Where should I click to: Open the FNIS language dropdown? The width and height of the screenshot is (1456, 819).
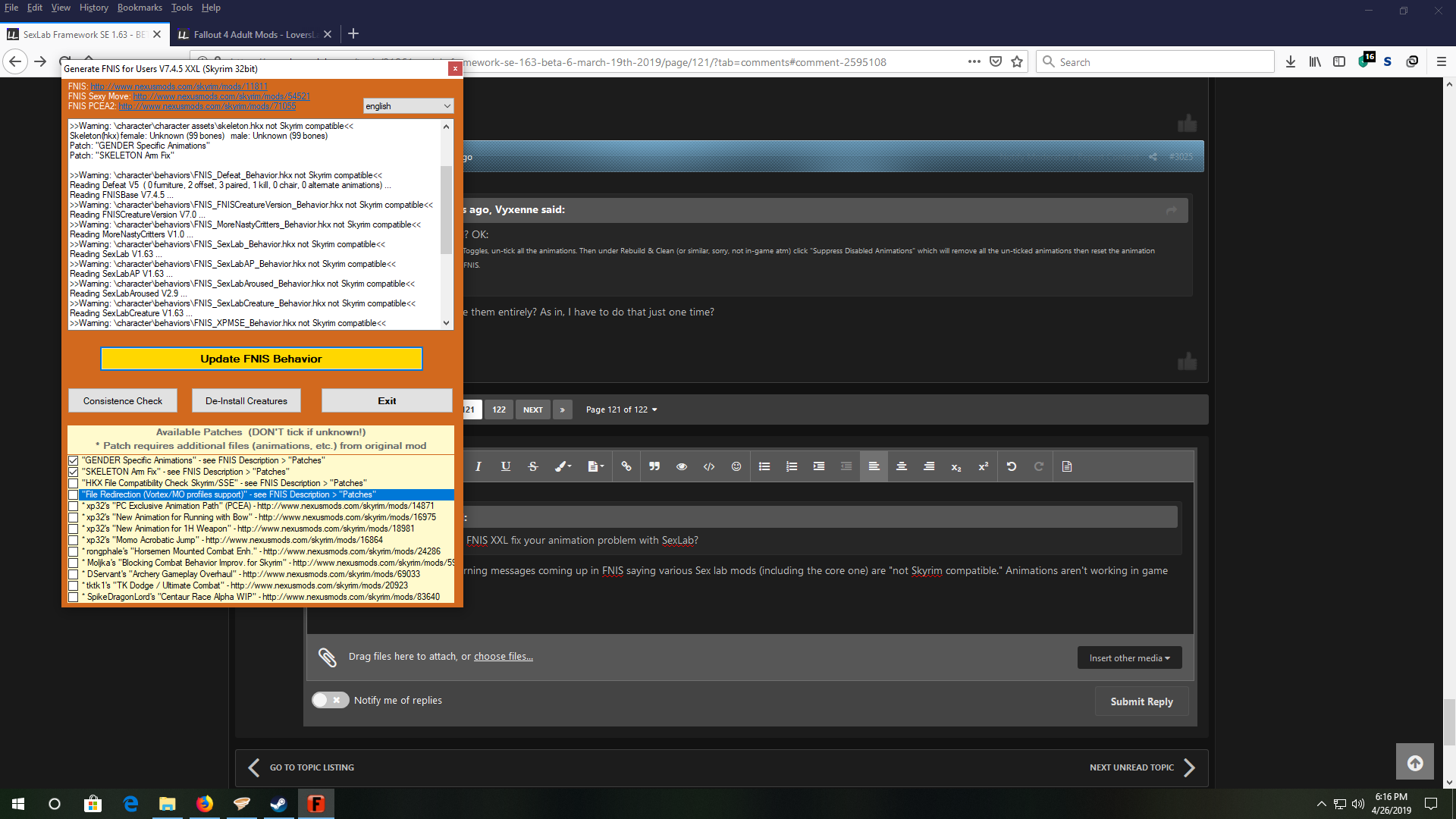pyautogui.click(x=408, y=106)
